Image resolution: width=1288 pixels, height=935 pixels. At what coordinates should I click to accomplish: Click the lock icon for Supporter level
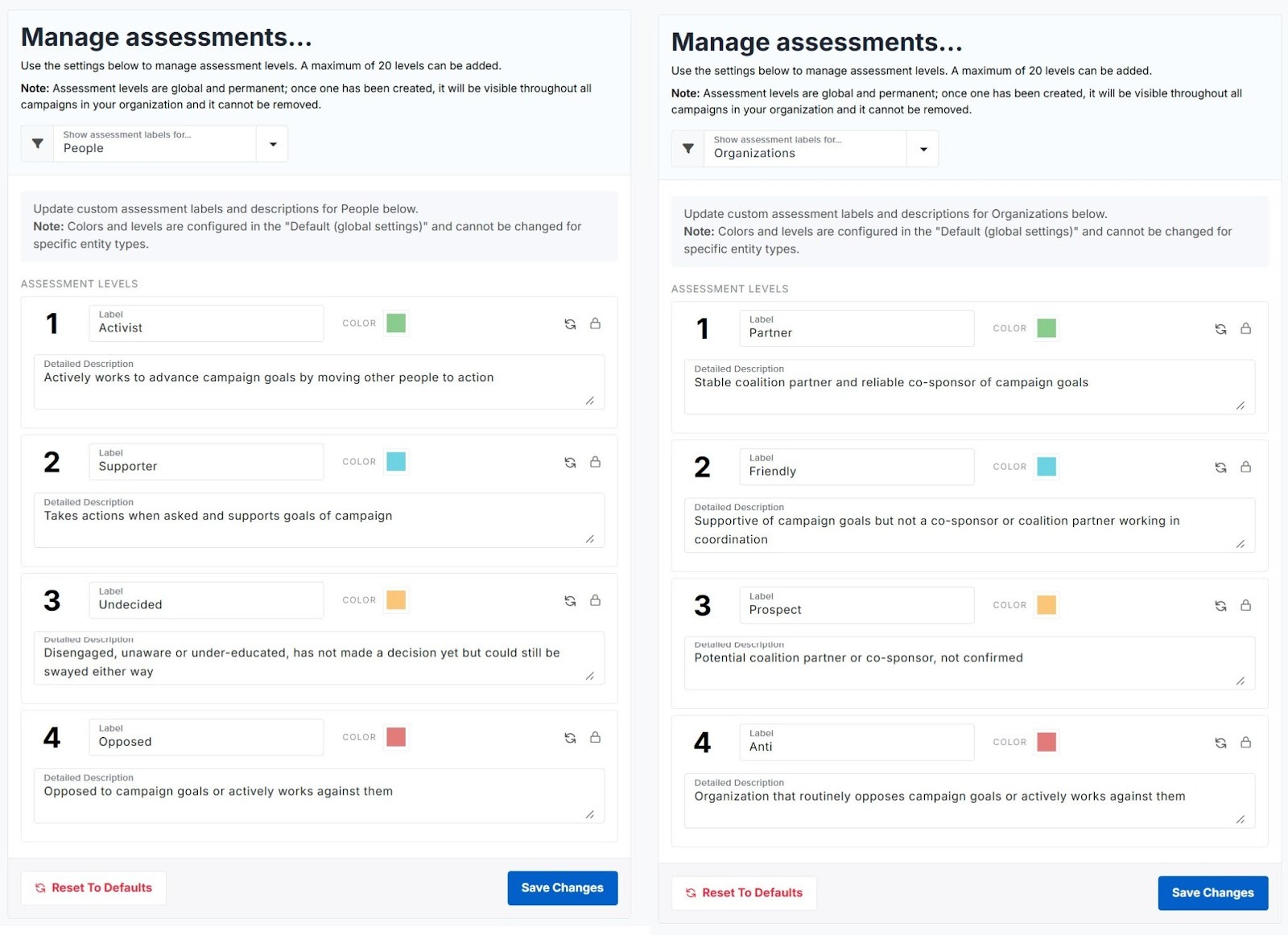[595, 462]
